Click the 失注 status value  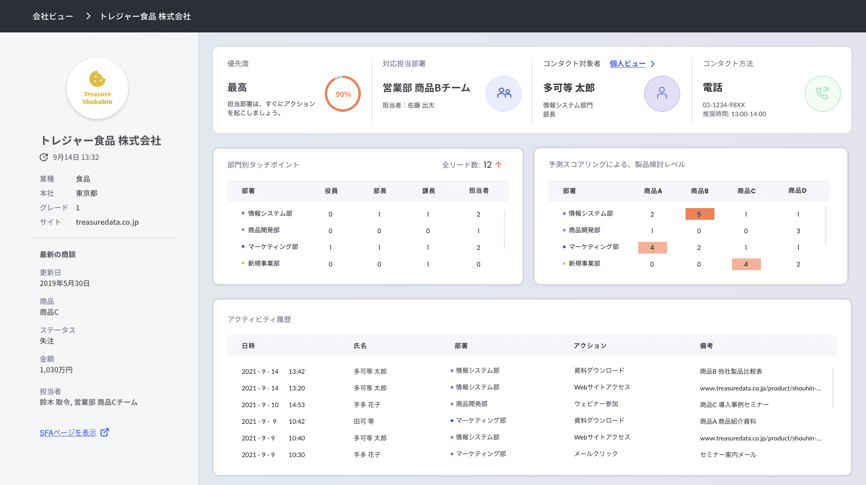coord(47,341)
